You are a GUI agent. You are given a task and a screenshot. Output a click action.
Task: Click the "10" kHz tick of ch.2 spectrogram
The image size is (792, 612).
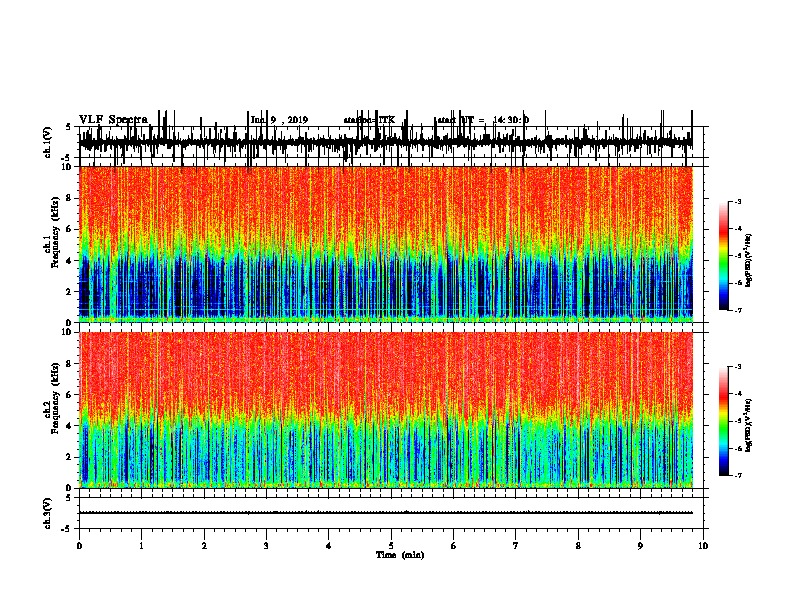tap(68, 332)
